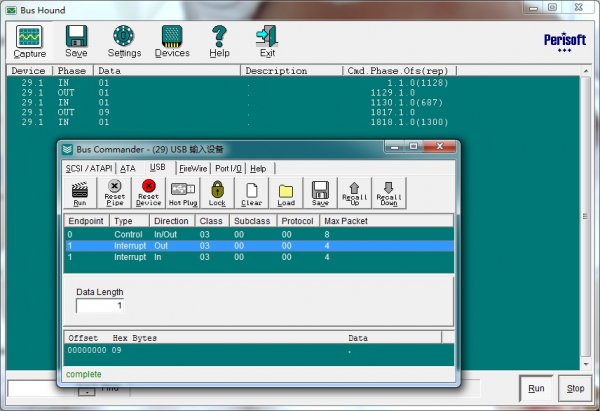Image resolution: width=600 pixels, height=411 pixels.
Task: Click the Description column header
Action: [292, 71]
